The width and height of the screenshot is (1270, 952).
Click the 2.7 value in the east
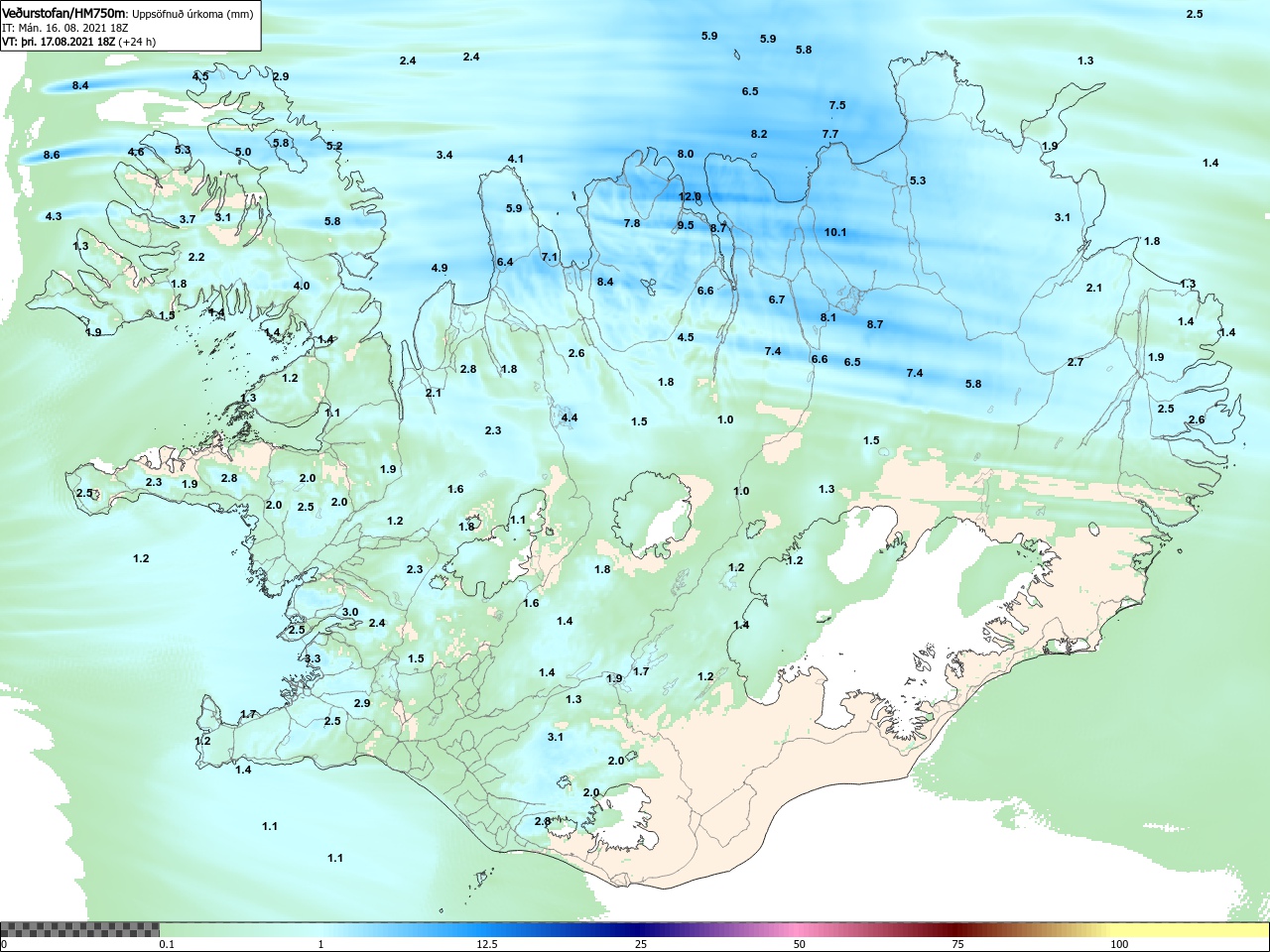[1076, 362]
